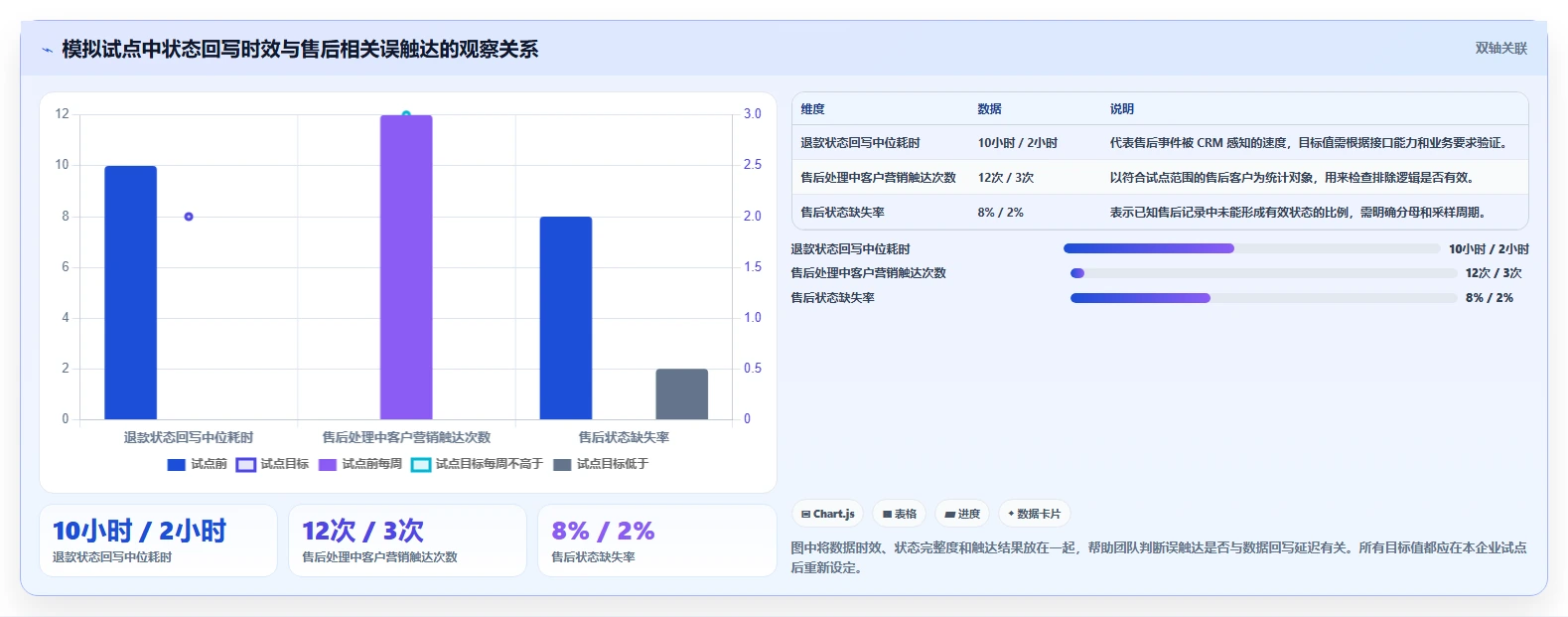Image resolution: width=1568 pixels, height=617 pixels.
Task: Click the 3.0 tick on the right axis
Action: (x=753, y=114)
